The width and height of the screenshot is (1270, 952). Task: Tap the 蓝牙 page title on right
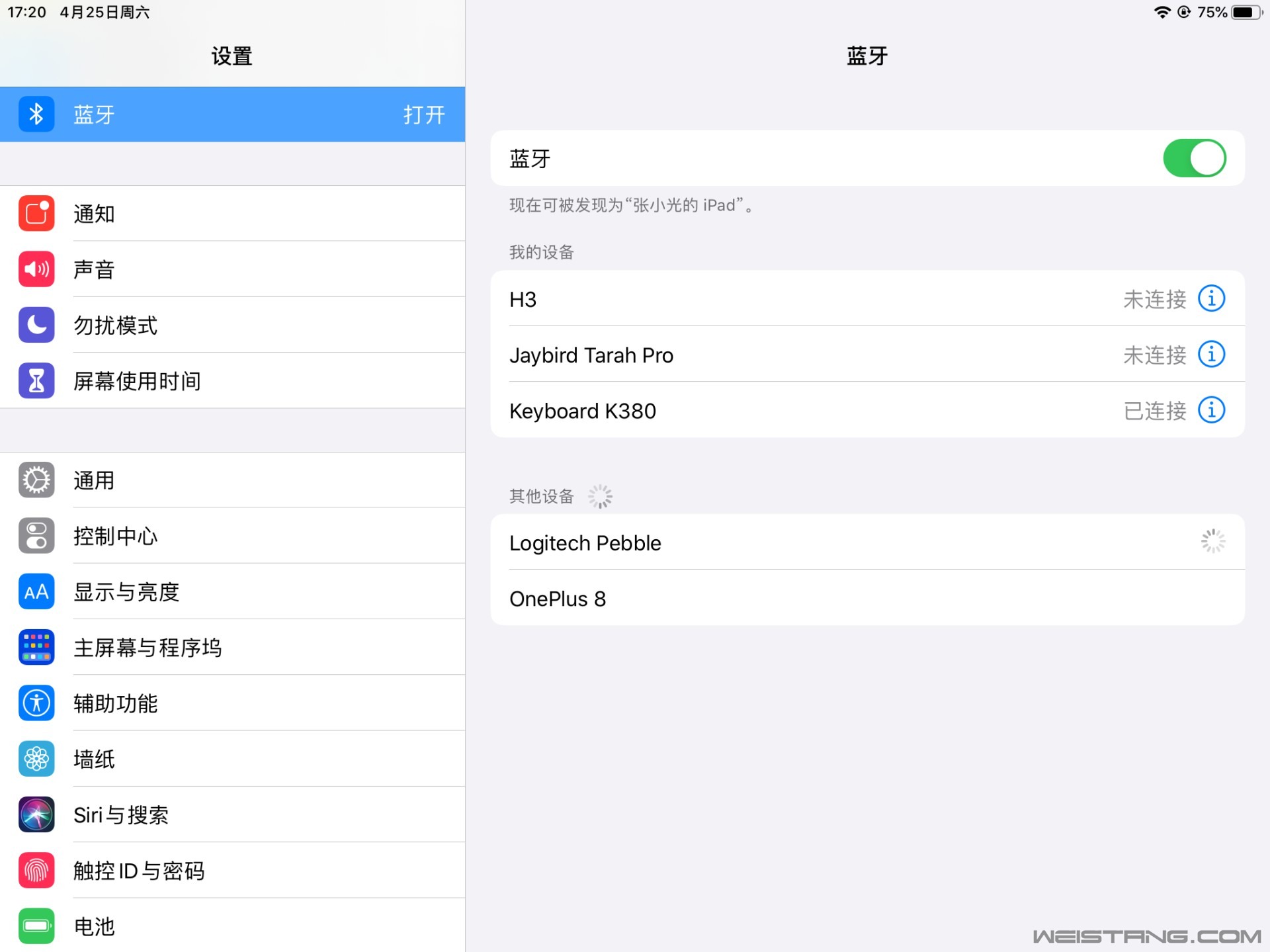tap(867, 56)
